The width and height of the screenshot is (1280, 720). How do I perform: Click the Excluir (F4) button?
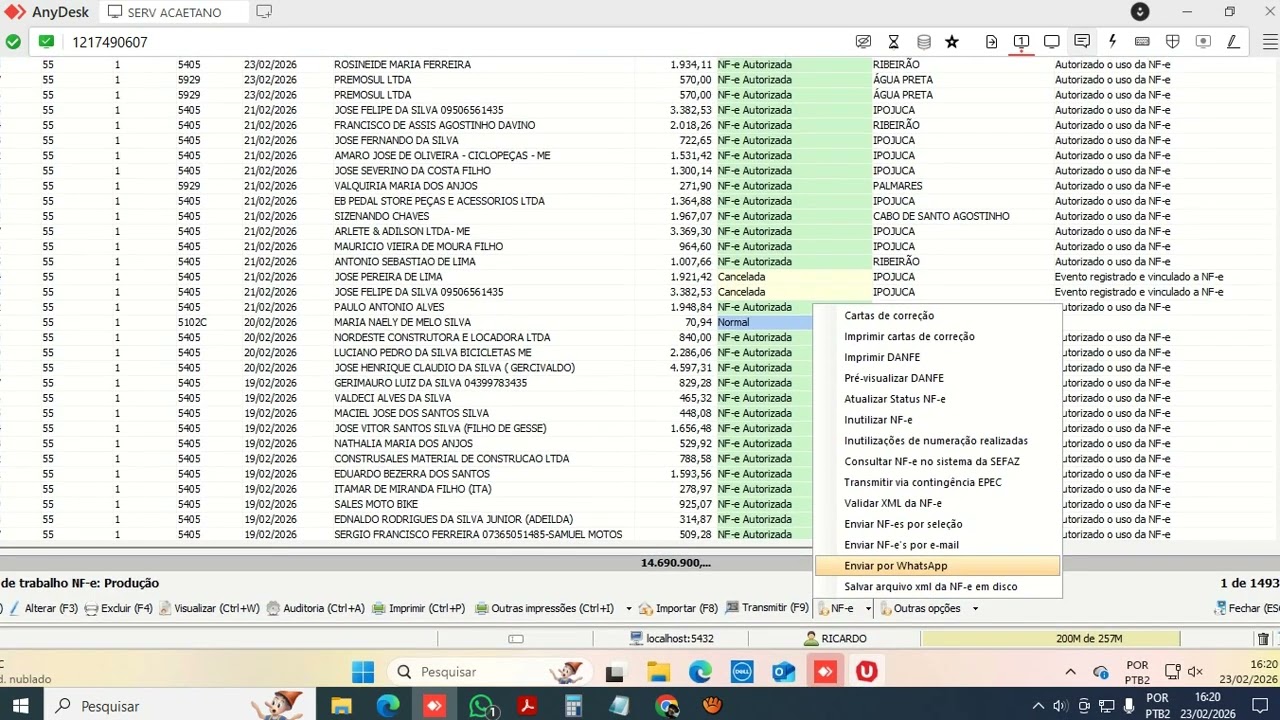tap(119, 608)
